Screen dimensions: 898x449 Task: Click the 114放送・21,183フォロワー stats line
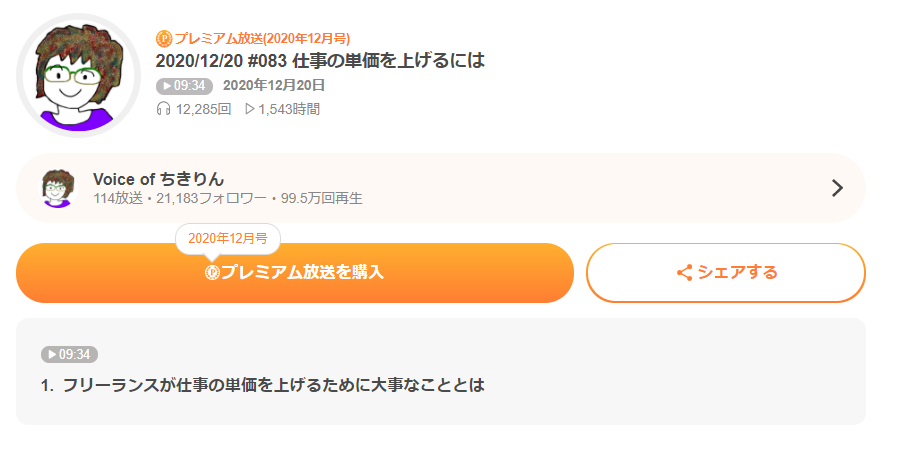227,199
